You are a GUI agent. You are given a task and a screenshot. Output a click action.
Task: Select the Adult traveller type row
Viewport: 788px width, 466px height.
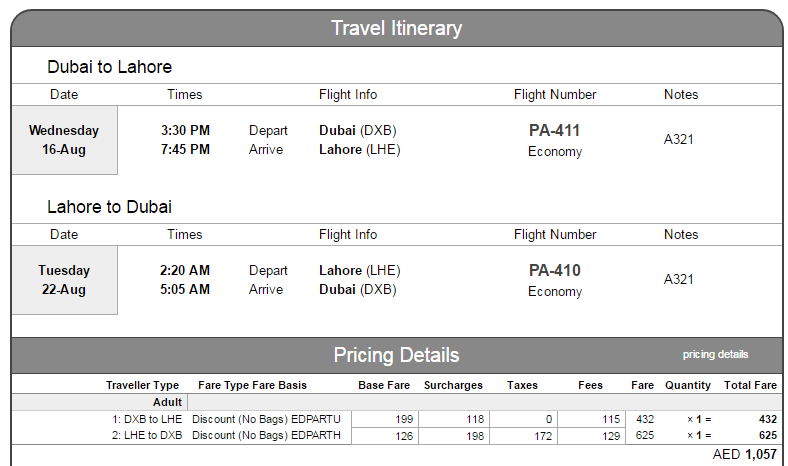397,402
